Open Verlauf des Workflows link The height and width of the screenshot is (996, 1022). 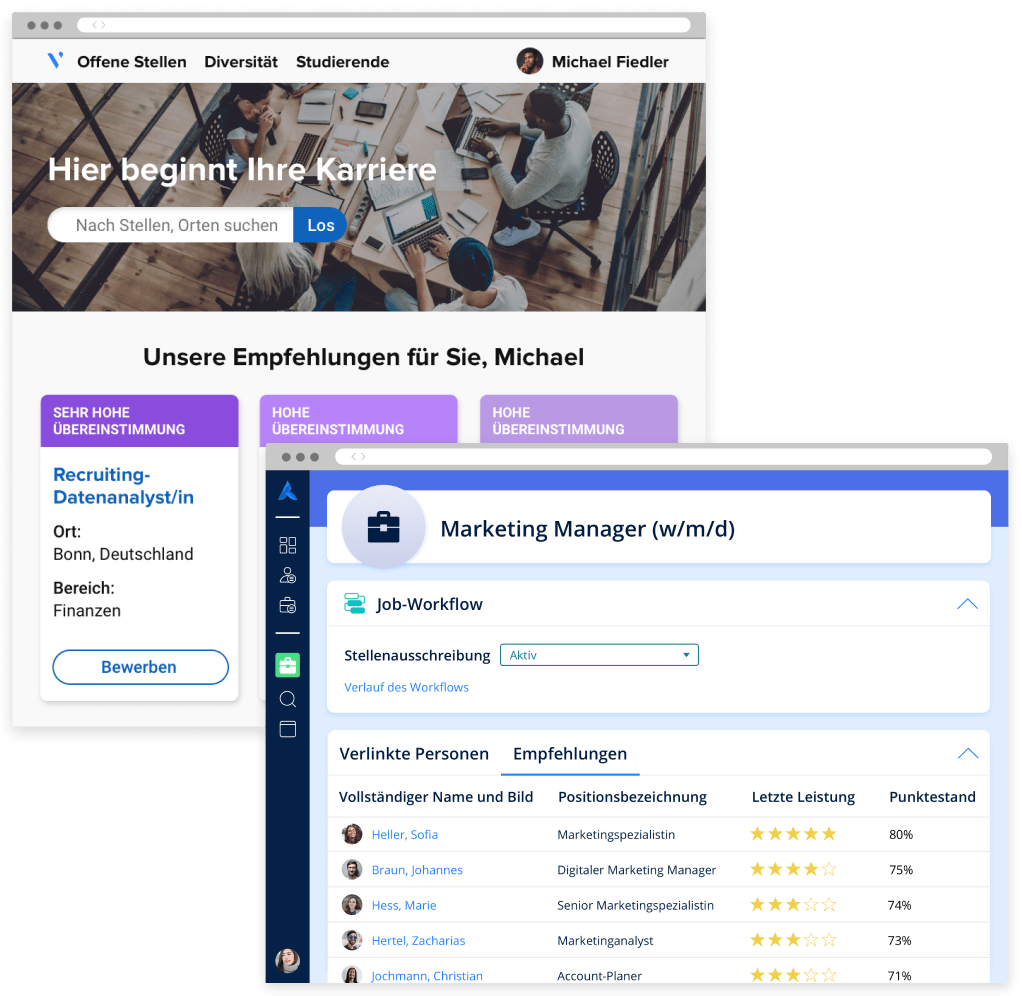click(406, 687)
